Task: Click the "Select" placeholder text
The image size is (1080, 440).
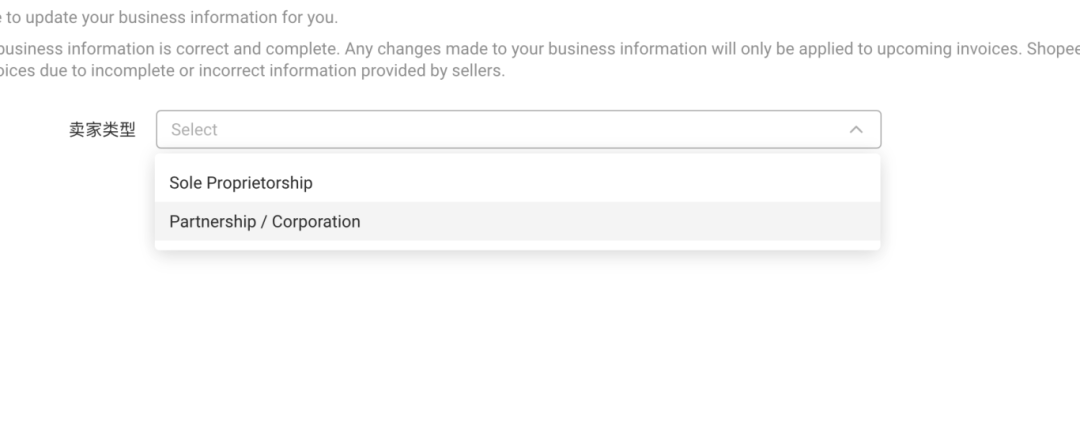Action: click(194, 130)
